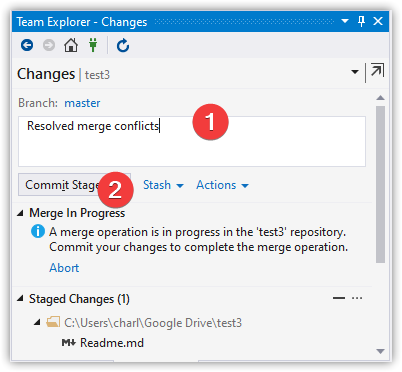Focus the commit message text box
The width and height of the screenshot is (402, 372).
pyautogui.click(x=192, y=141)
